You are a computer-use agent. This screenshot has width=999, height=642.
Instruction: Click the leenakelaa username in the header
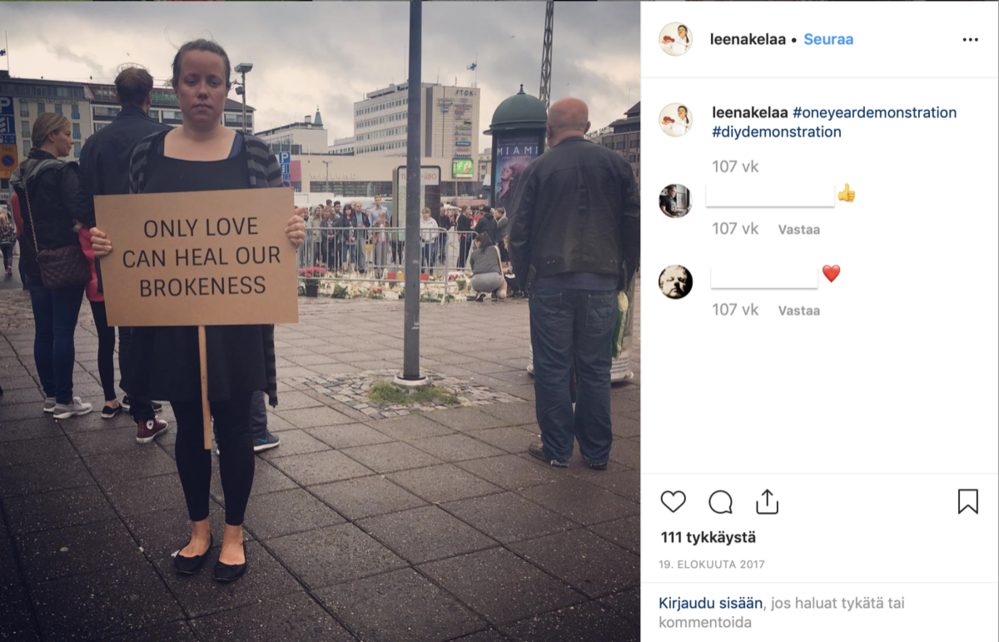coord(748,39)
